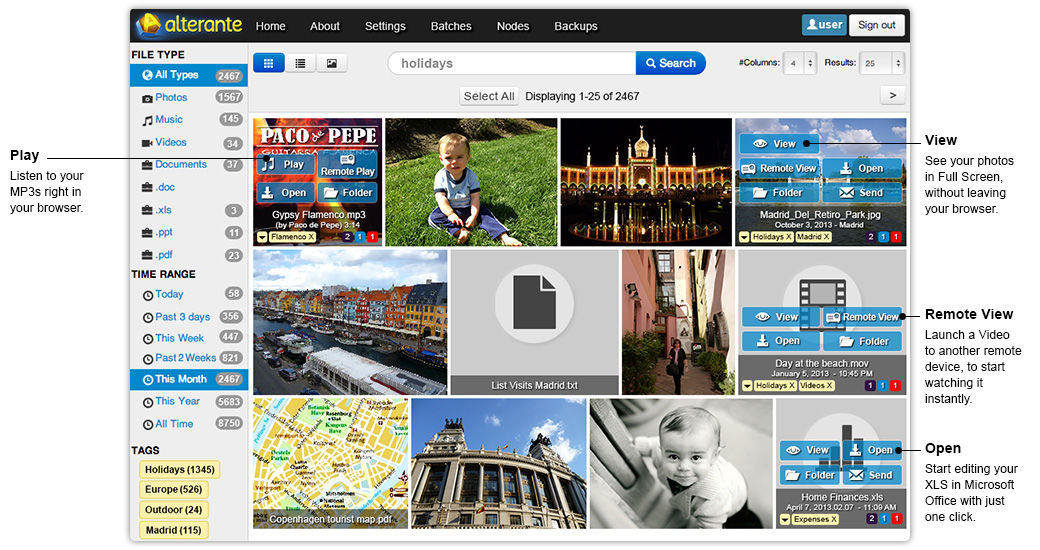Select the Europe (526) tag

tap(174, 490)
